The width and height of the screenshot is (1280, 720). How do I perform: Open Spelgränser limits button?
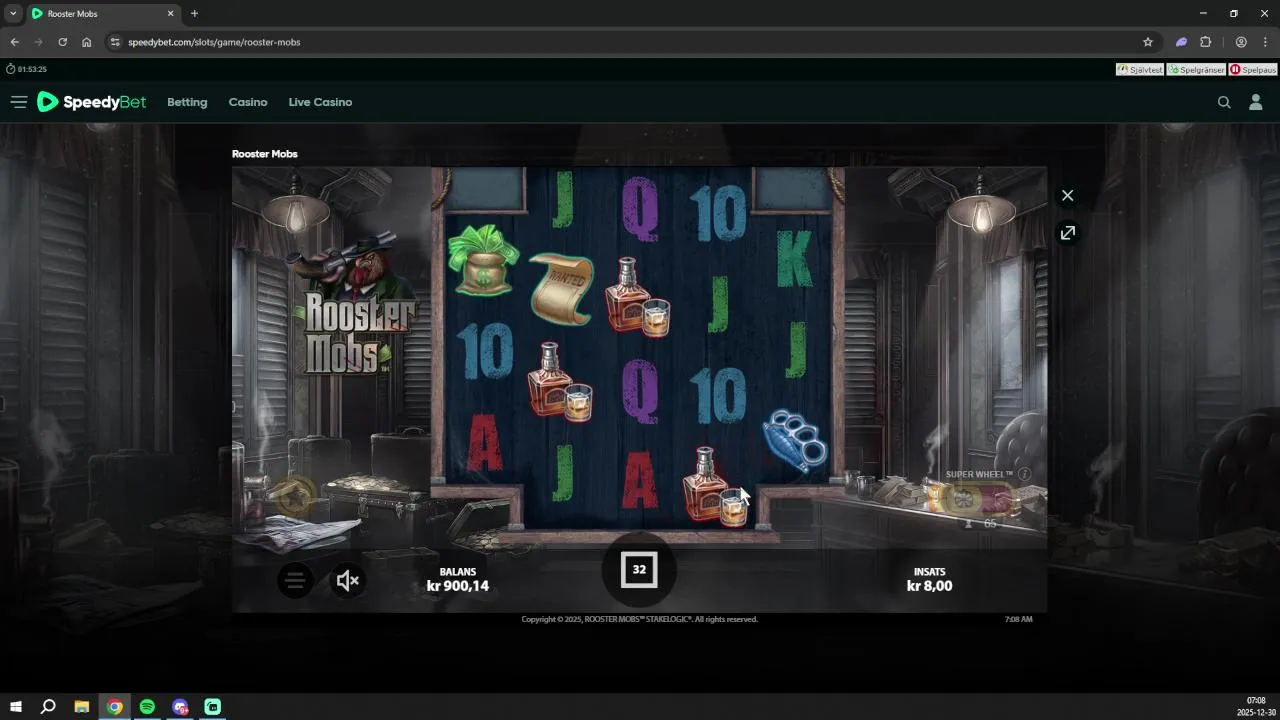tap(1196, 69)
